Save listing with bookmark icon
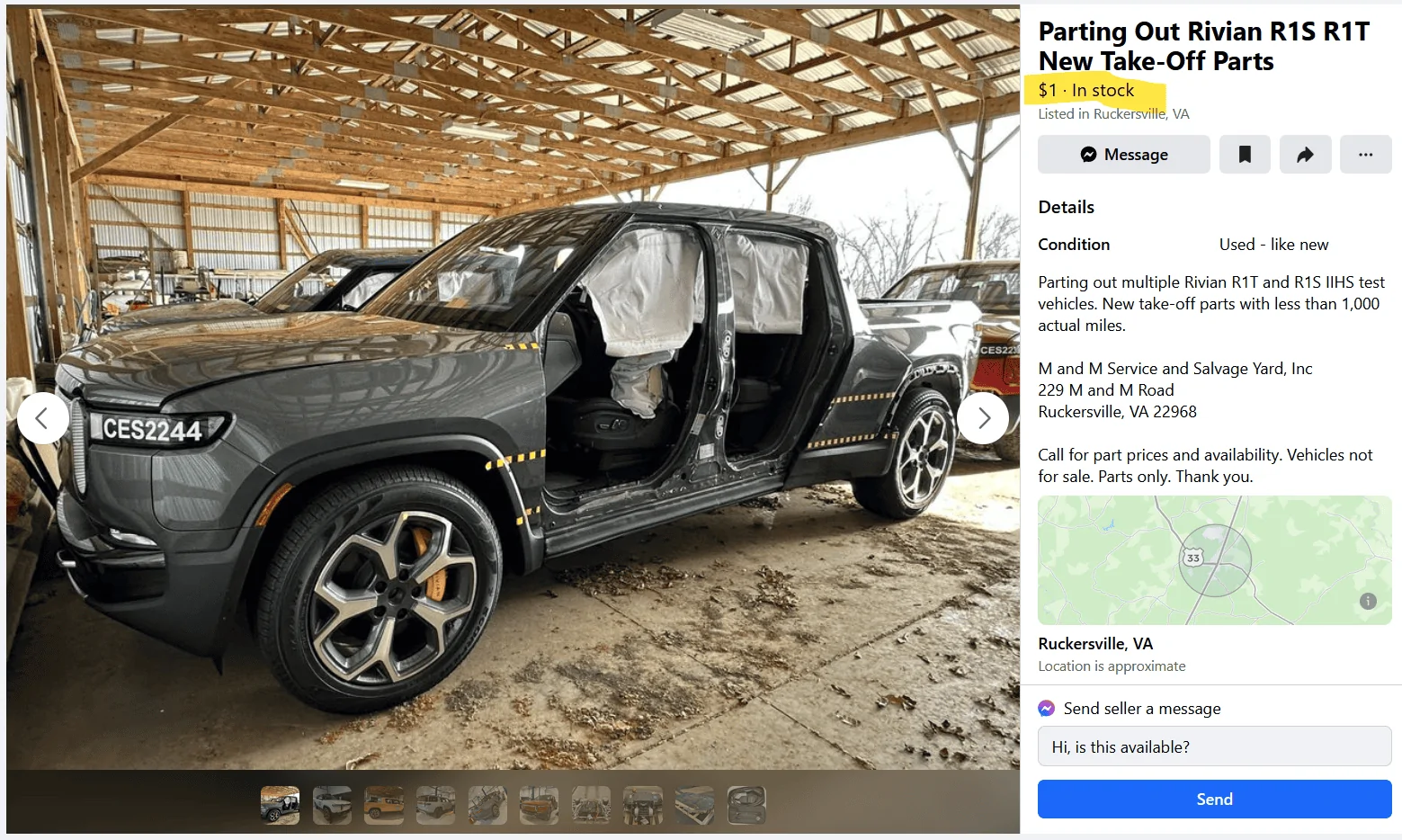 click(1245, 155)
